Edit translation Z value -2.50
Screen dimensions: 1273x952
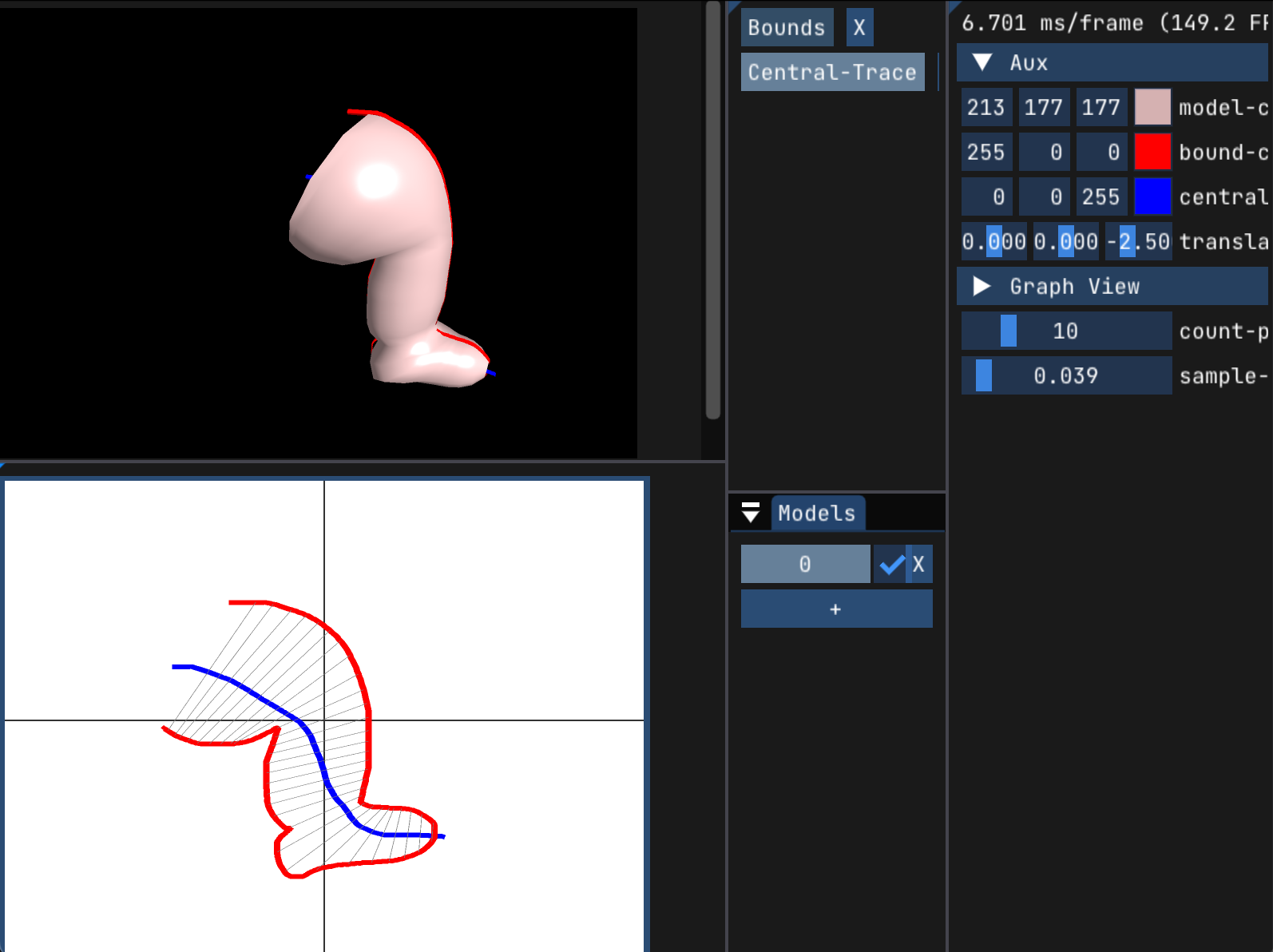click(x=1138, y=241)
